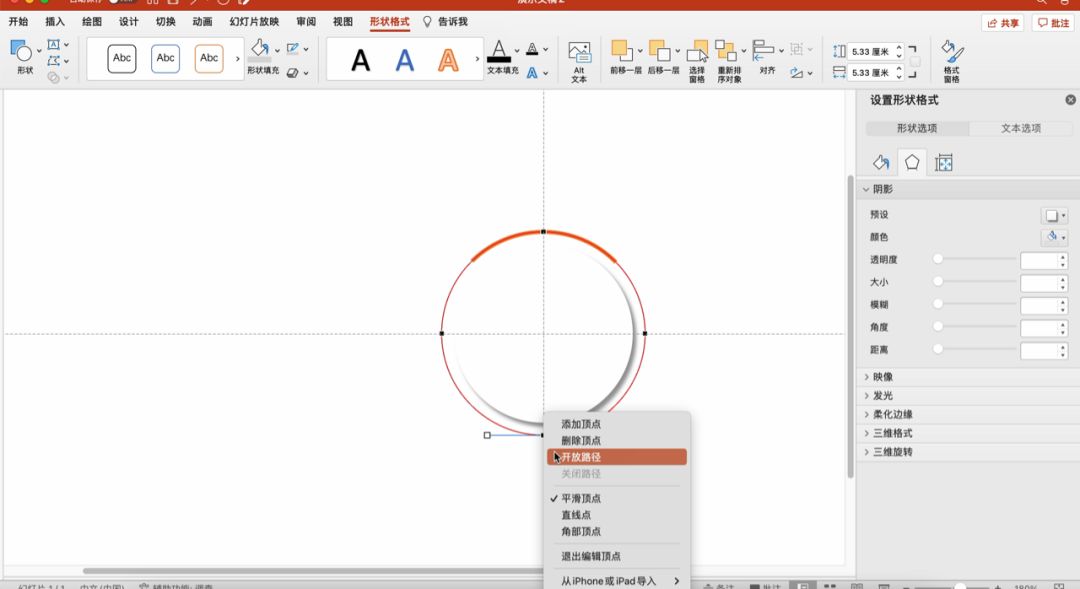Adjust the 透明度 slider handle
The image size is (1080, 589).
(x=937, y=259)
